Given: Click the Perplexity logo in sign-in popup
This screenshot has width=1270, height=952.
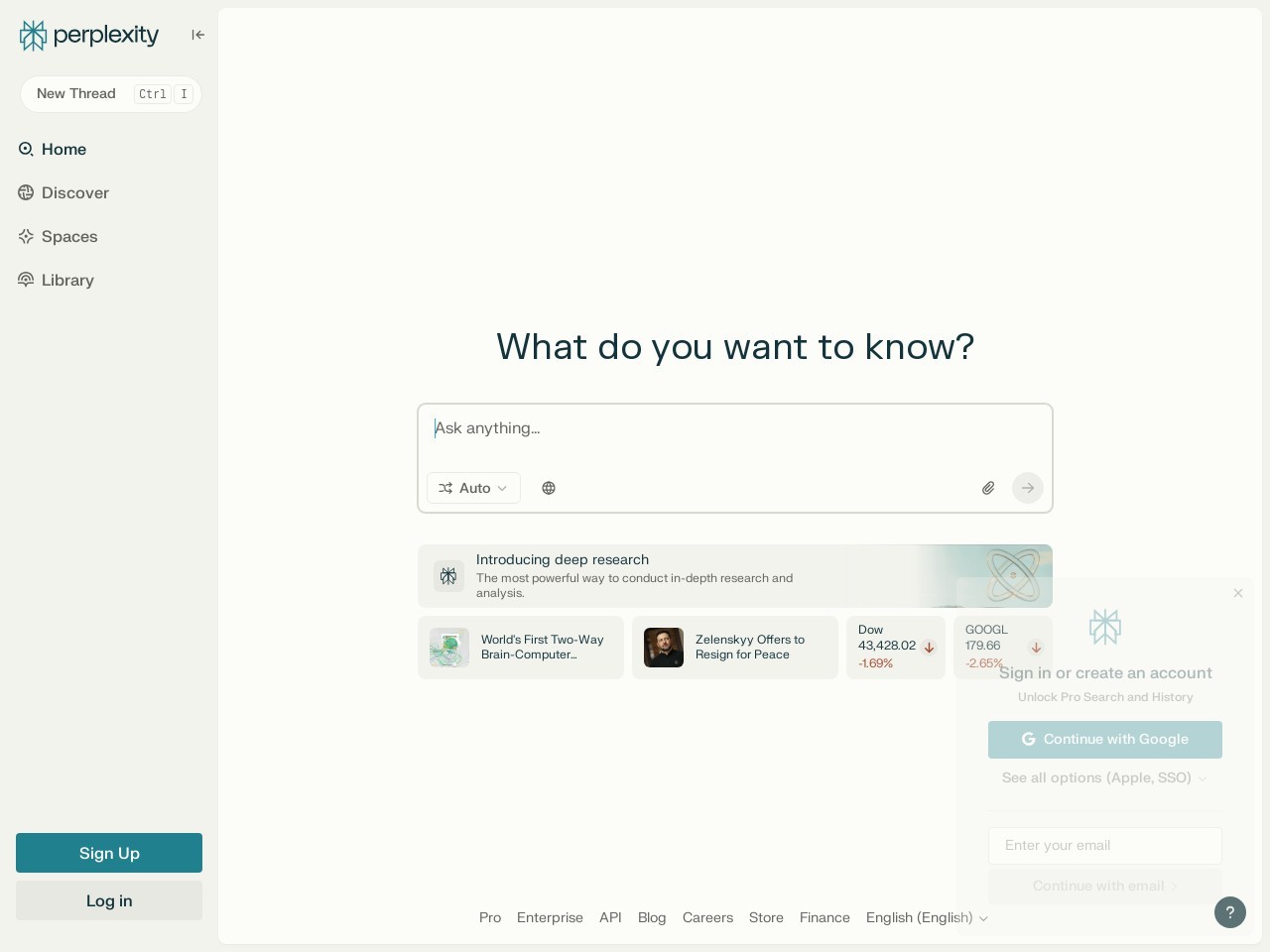Looking at the screenshot, I should click(1105, 627).
